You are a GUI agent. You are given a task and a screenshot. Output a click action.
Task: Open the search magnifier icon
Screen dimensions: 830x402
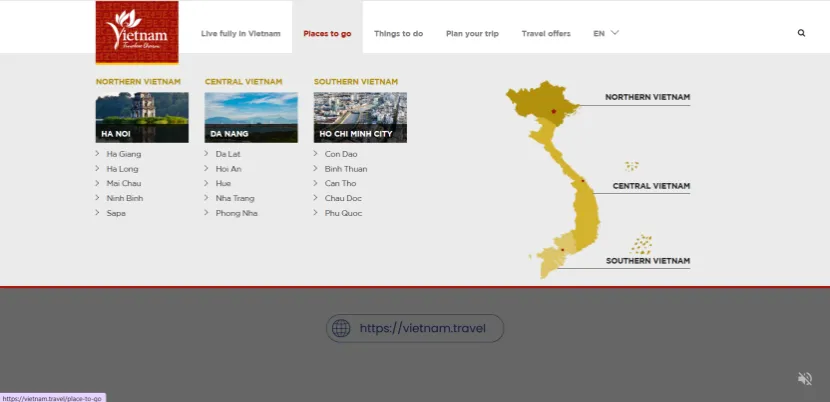click(x=801, y=33)
